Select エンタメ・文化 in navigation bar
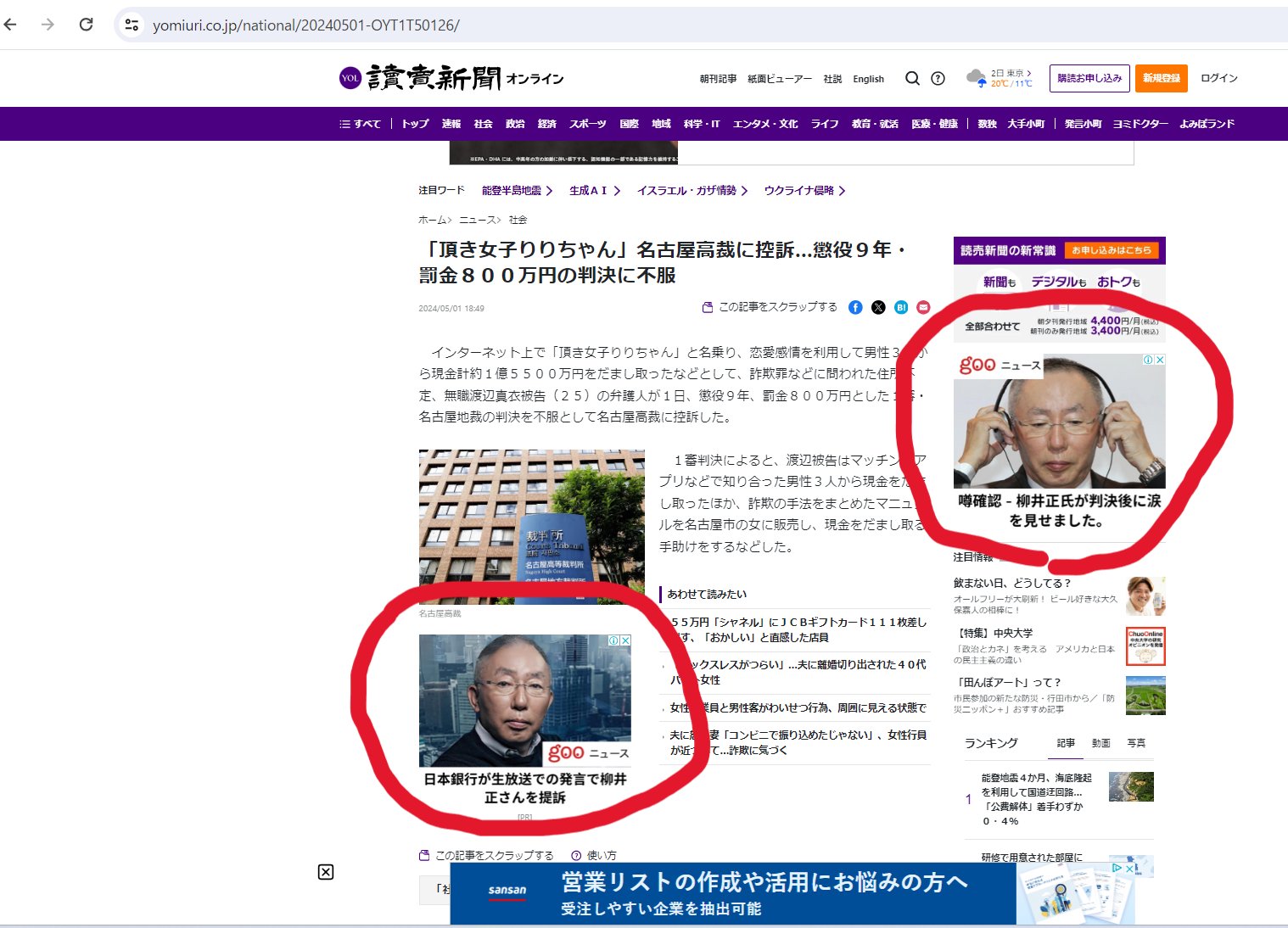1288x928 pixels. coord(765,124)
